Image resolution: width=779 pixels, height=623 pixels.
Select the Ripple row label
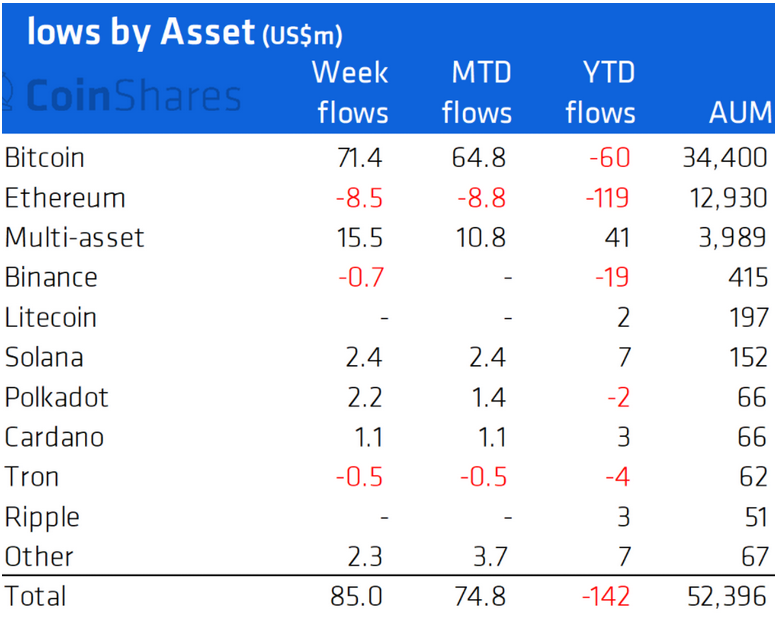coord(42,518)
